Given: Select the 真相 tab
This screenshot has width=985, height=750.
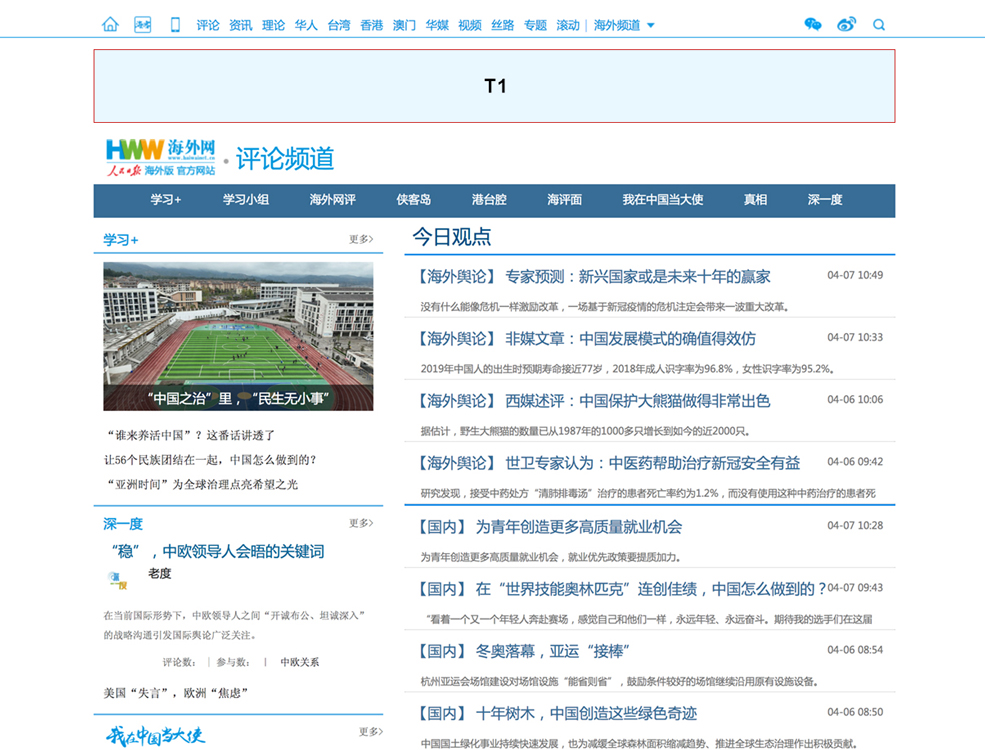Looking at the screenshot, I should (x=755, y=200).
